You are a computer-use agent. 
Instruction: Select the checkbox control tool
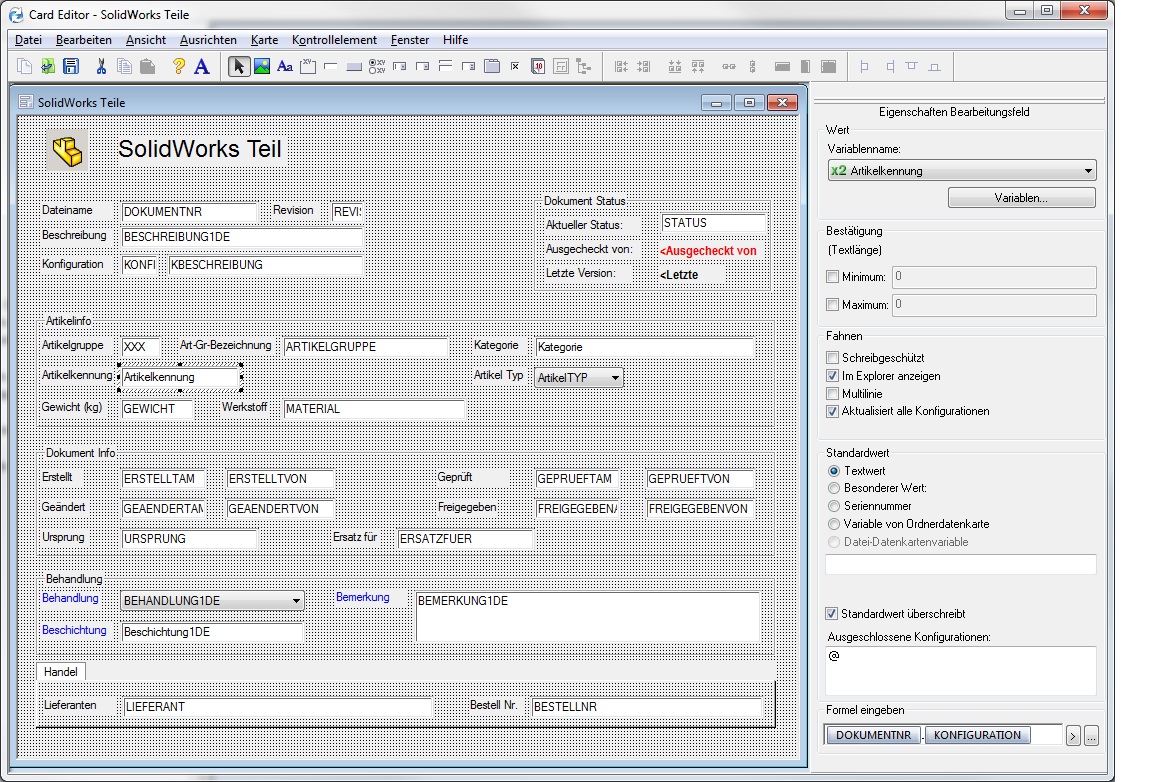point(515,67)
